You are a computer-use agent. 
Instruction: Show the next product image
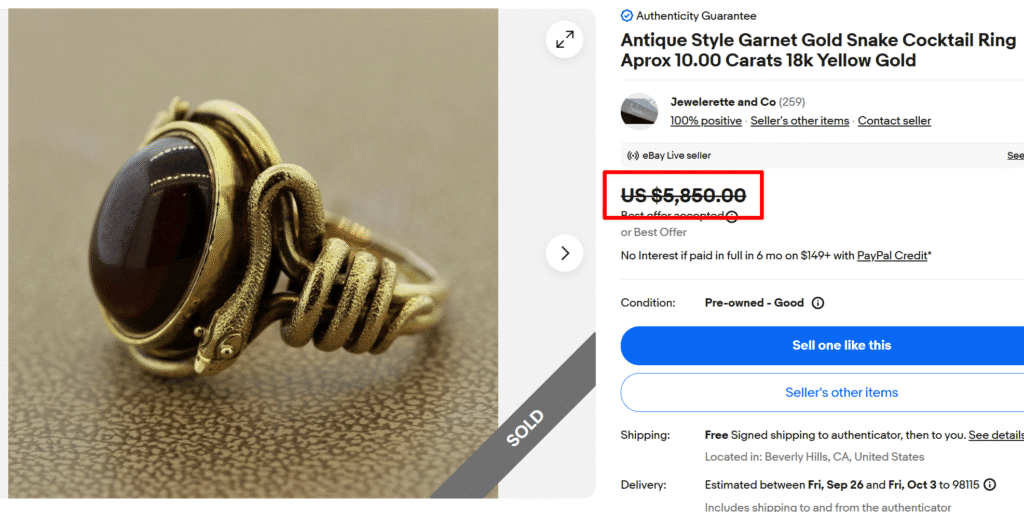(565, 253)
